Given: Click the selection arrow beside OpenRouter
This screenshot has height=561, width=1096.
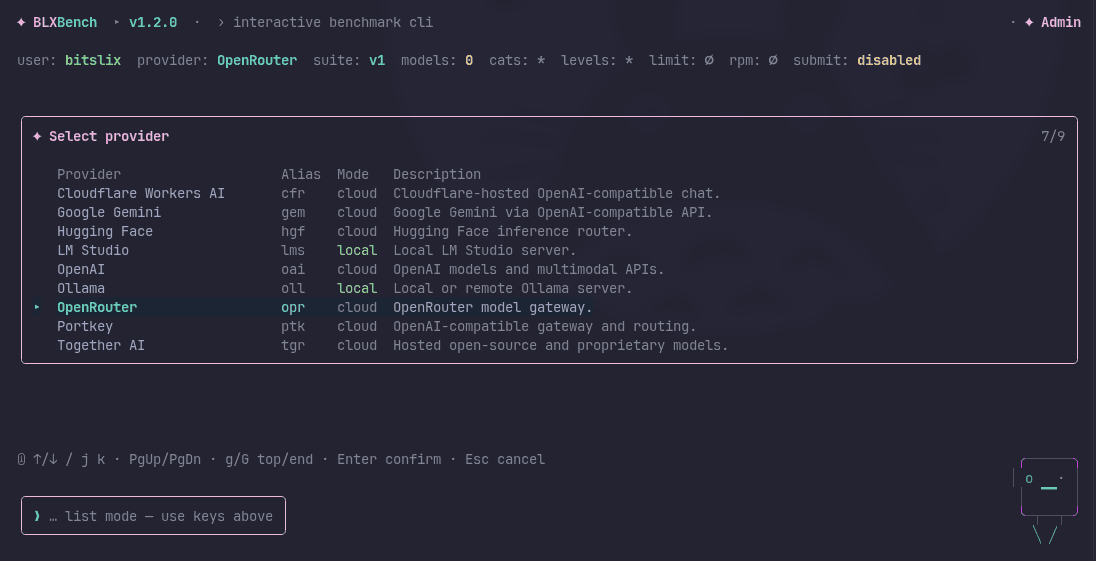Looking at the screenshot, I should coord(37,307).
